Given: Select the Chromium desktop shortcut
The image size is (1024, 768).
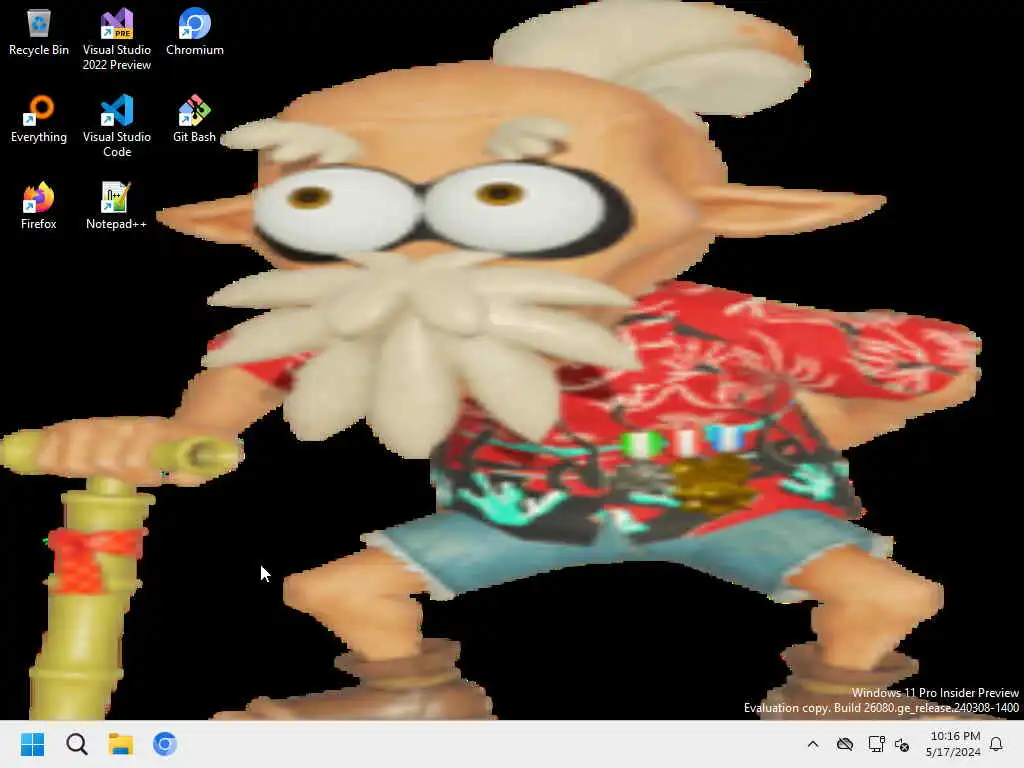Looking at the screenshot, I should click(195, 31).
